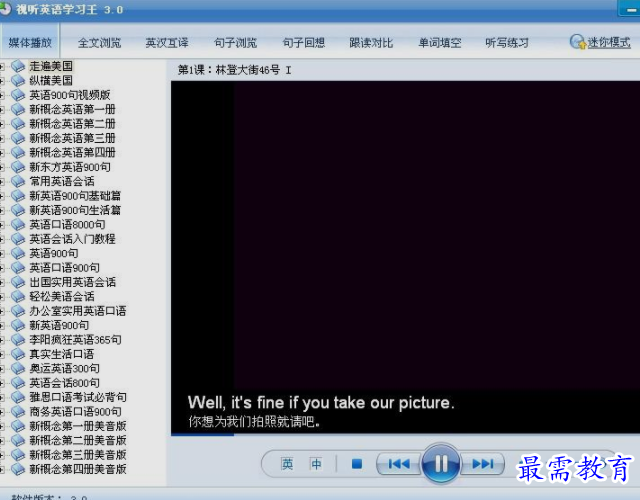Viewport: 640px width, 500px height.
Task: Click the mini mode globe icon
Action: click(x=578, y=42)
